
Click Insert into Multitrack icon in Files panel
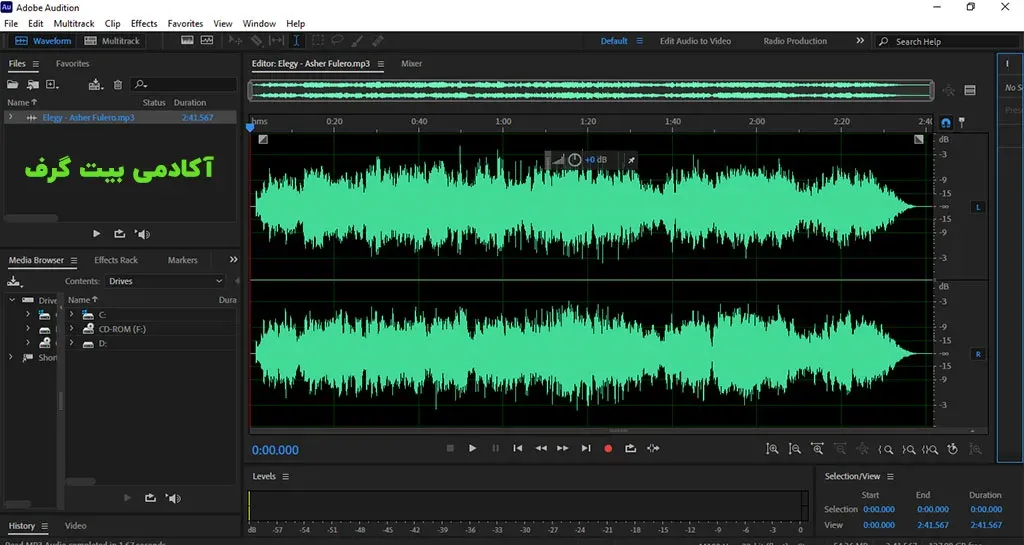click(95, 84)
